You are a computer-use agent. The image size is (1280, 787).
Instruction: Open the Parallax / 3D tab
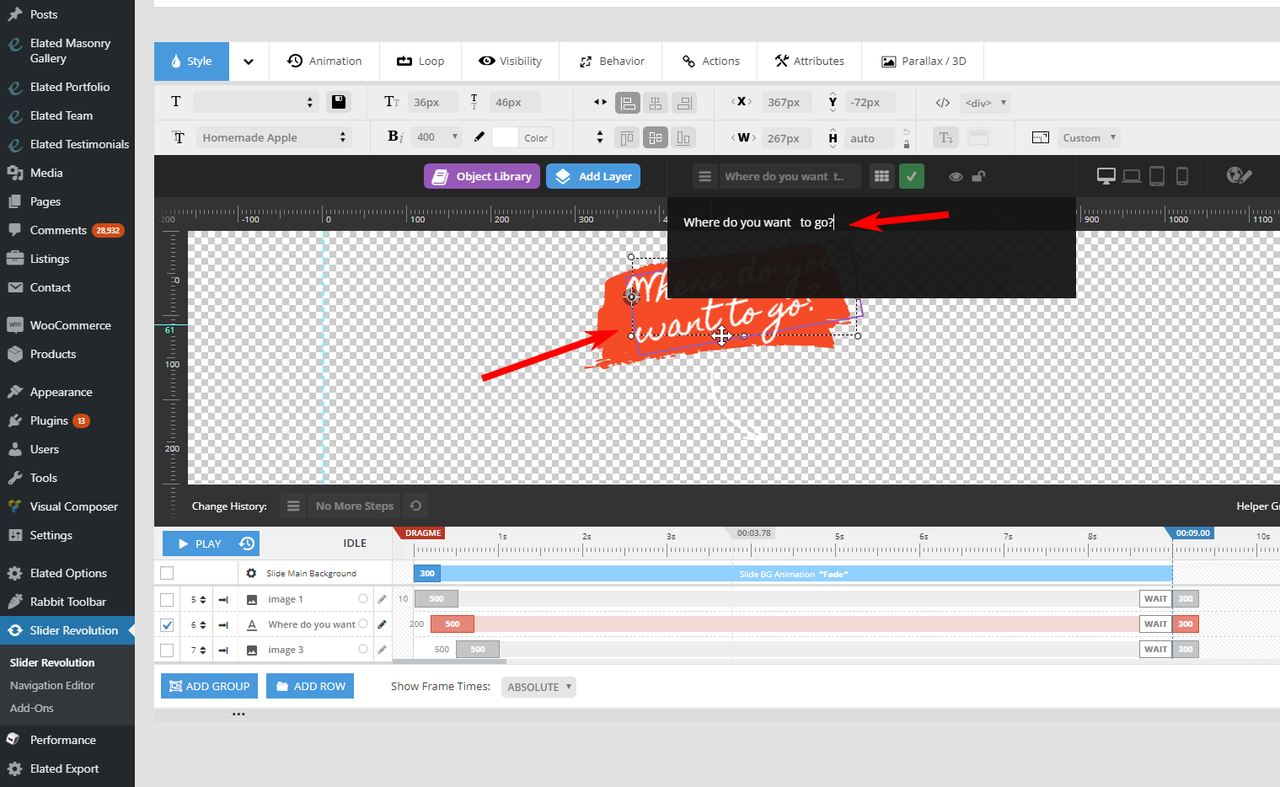pyautogui.click(x=923, y=61)
